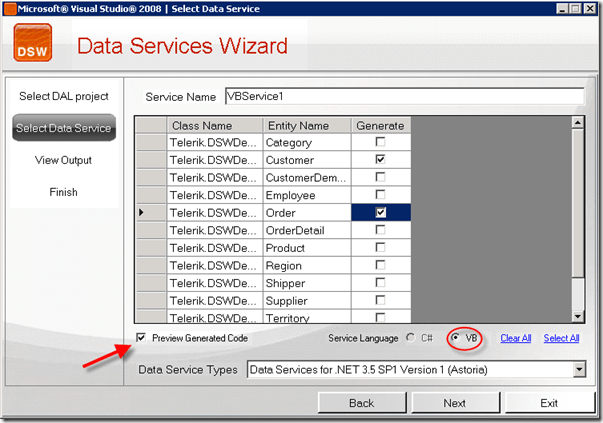Minimize the wizard window
603x423 pixels.
(563, 8)
